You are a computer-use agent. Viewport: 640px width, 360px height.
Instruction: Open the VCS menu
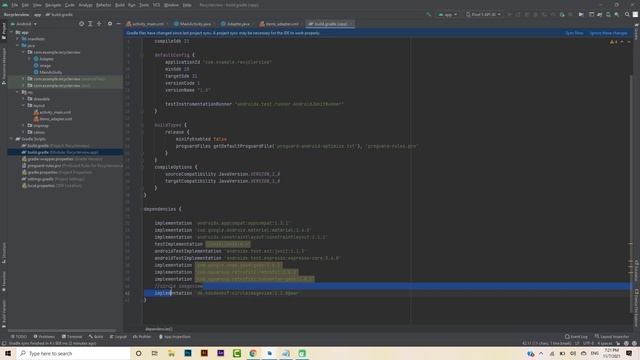156,5
